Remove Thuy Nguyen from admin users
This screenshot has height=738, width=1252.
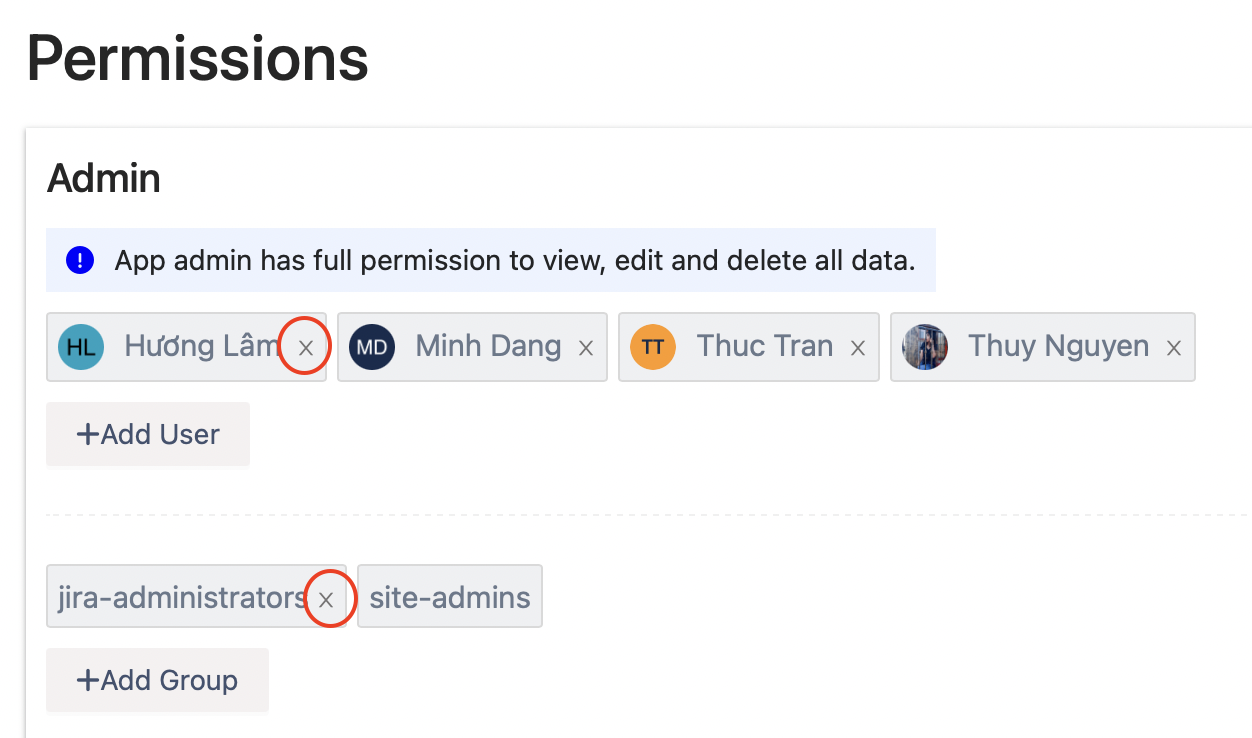[x=1174, y=348]
